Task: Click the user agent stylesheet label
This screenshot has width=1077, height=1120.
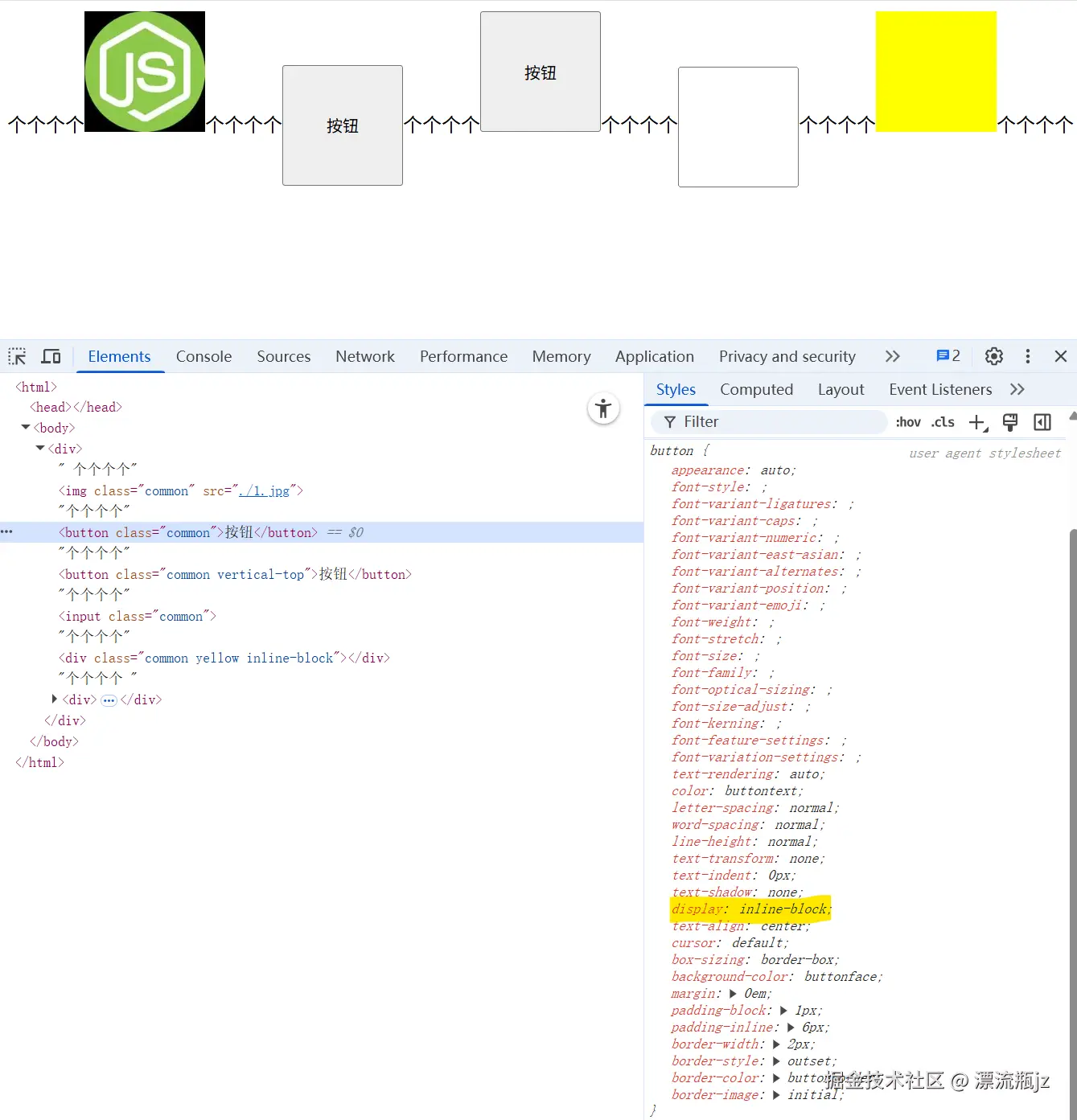Action: click(985, 453)
